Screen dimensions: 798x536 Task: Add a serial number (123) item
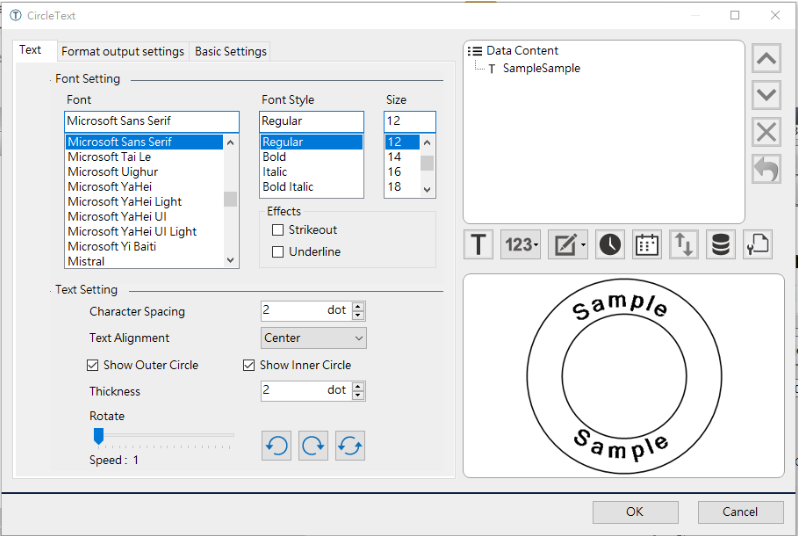click(520, 245)
